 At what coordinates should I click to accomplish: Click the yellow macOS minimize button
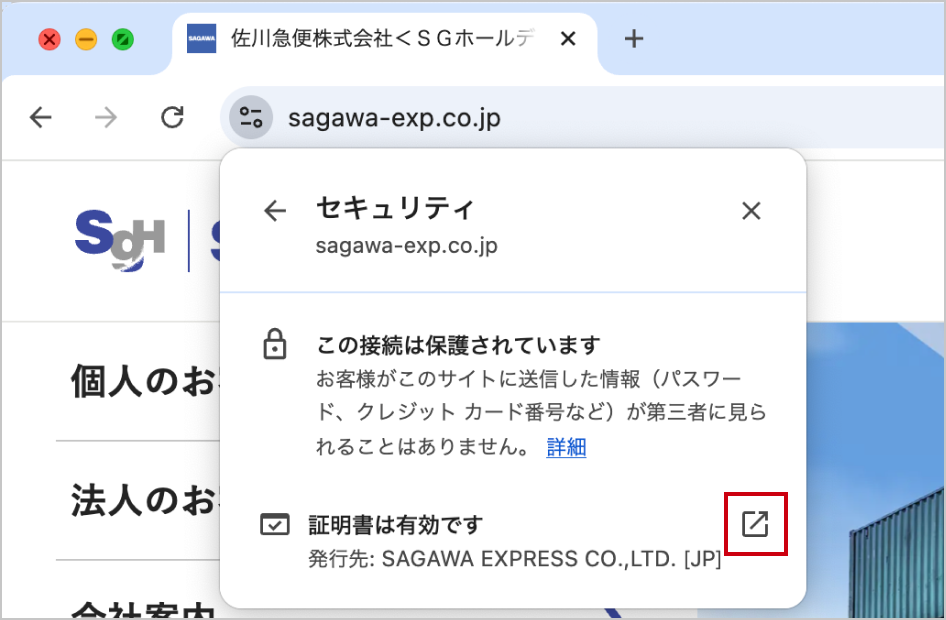86,40
